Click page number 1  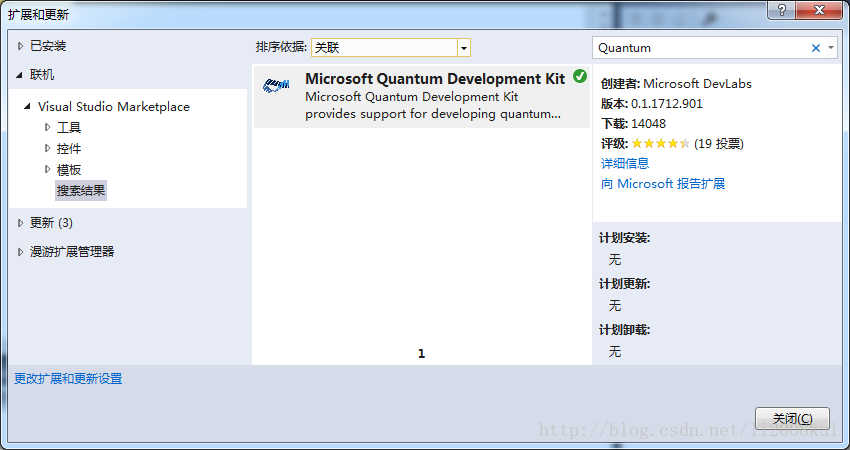[x=422, y=353]
